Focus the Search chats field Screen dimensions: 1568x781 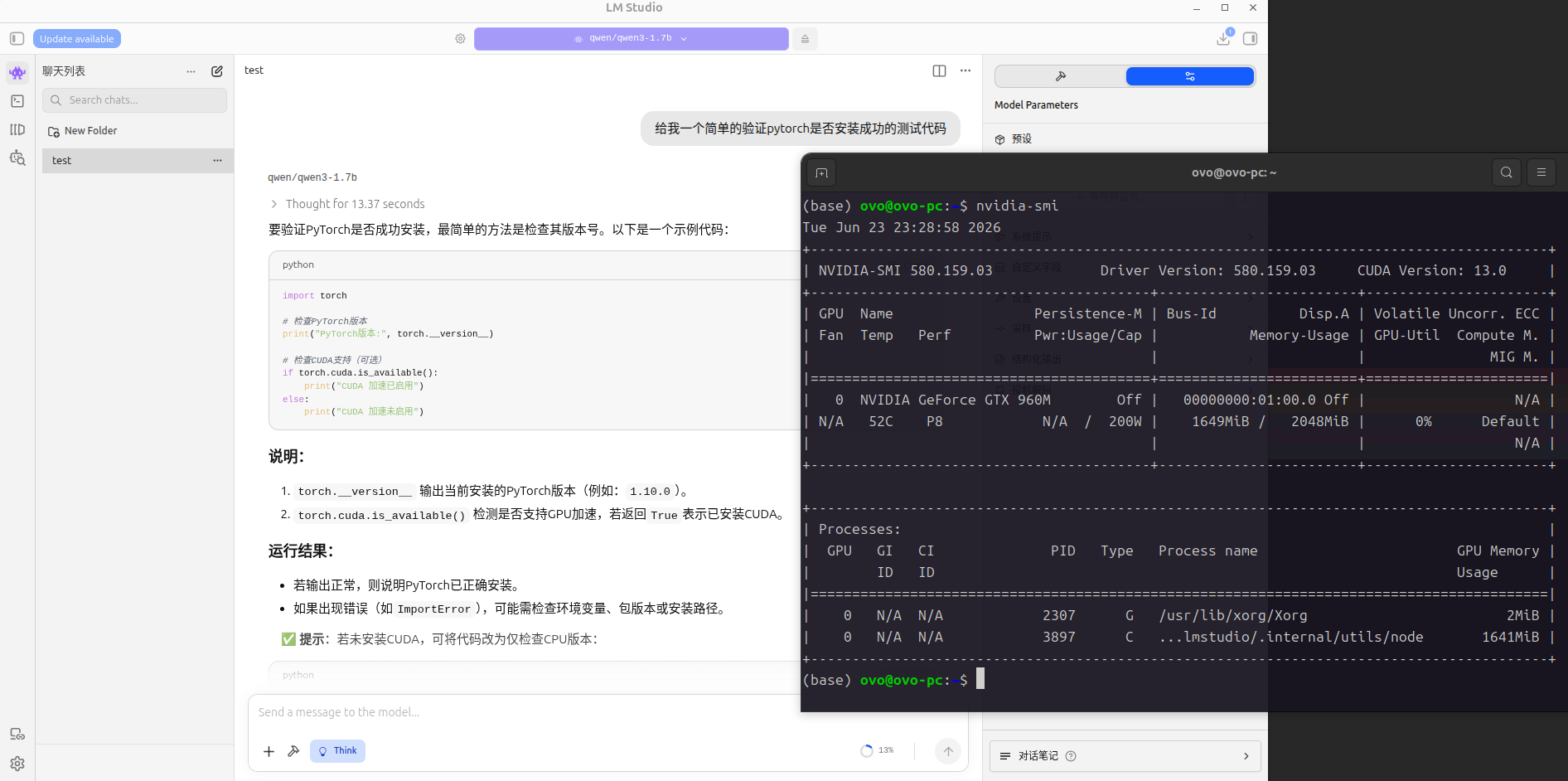pos(135,100)
